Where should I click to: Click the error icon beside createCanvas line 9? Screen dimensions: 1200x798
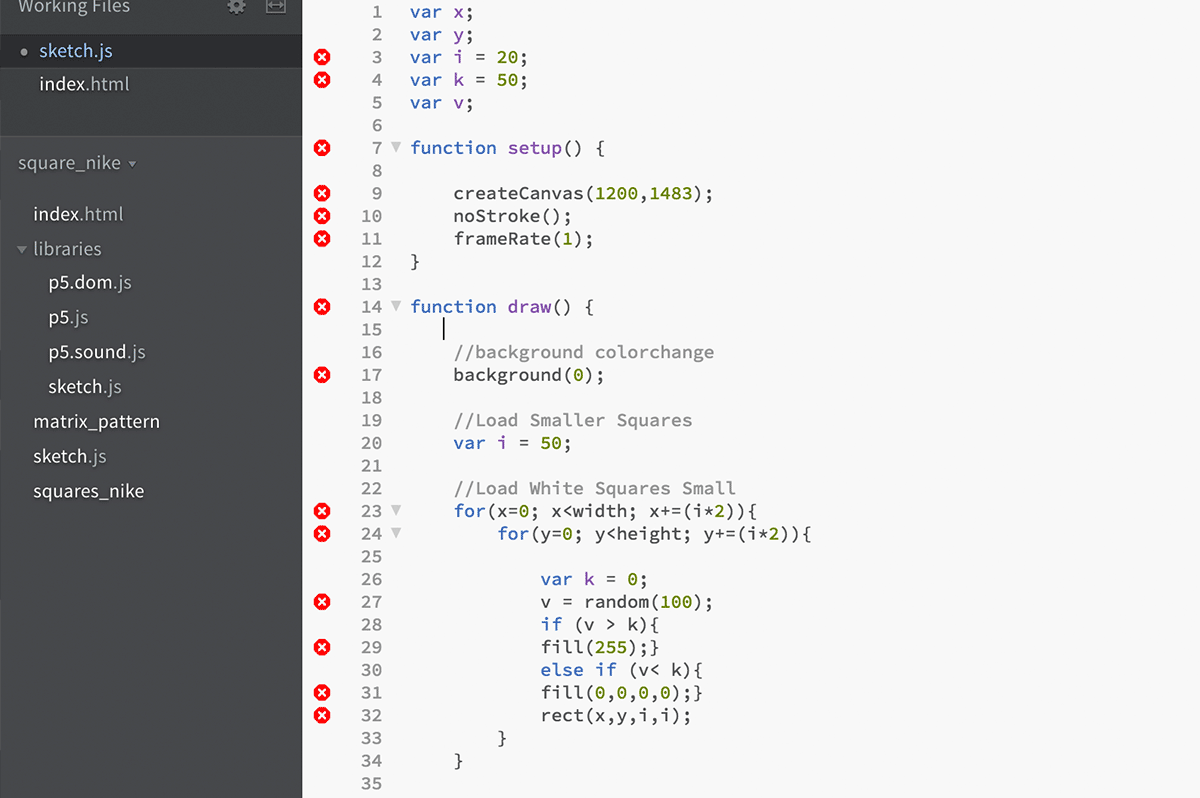tap(322, 193)
